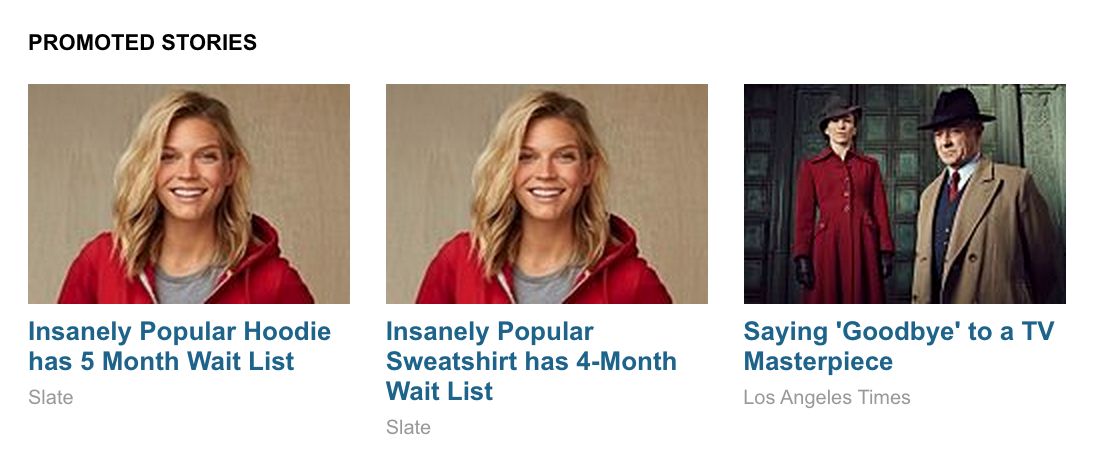The height and width of the screenshot is (460, 1100).
Task: Open 'Insanely Popular Hoodie has 5 Month Wait List'
Action: pos(180,346)
